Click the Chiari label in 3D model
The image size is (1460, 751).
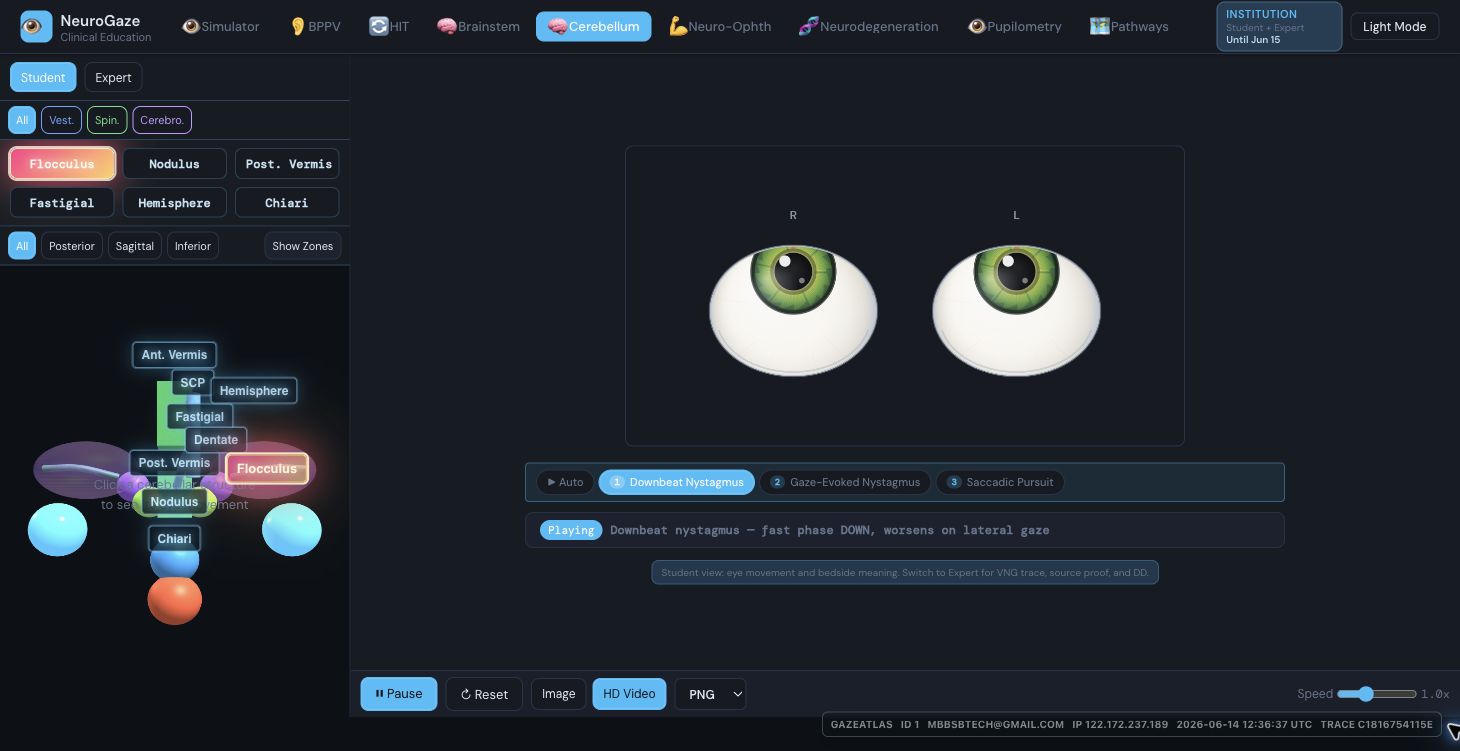tap(174, 539)
